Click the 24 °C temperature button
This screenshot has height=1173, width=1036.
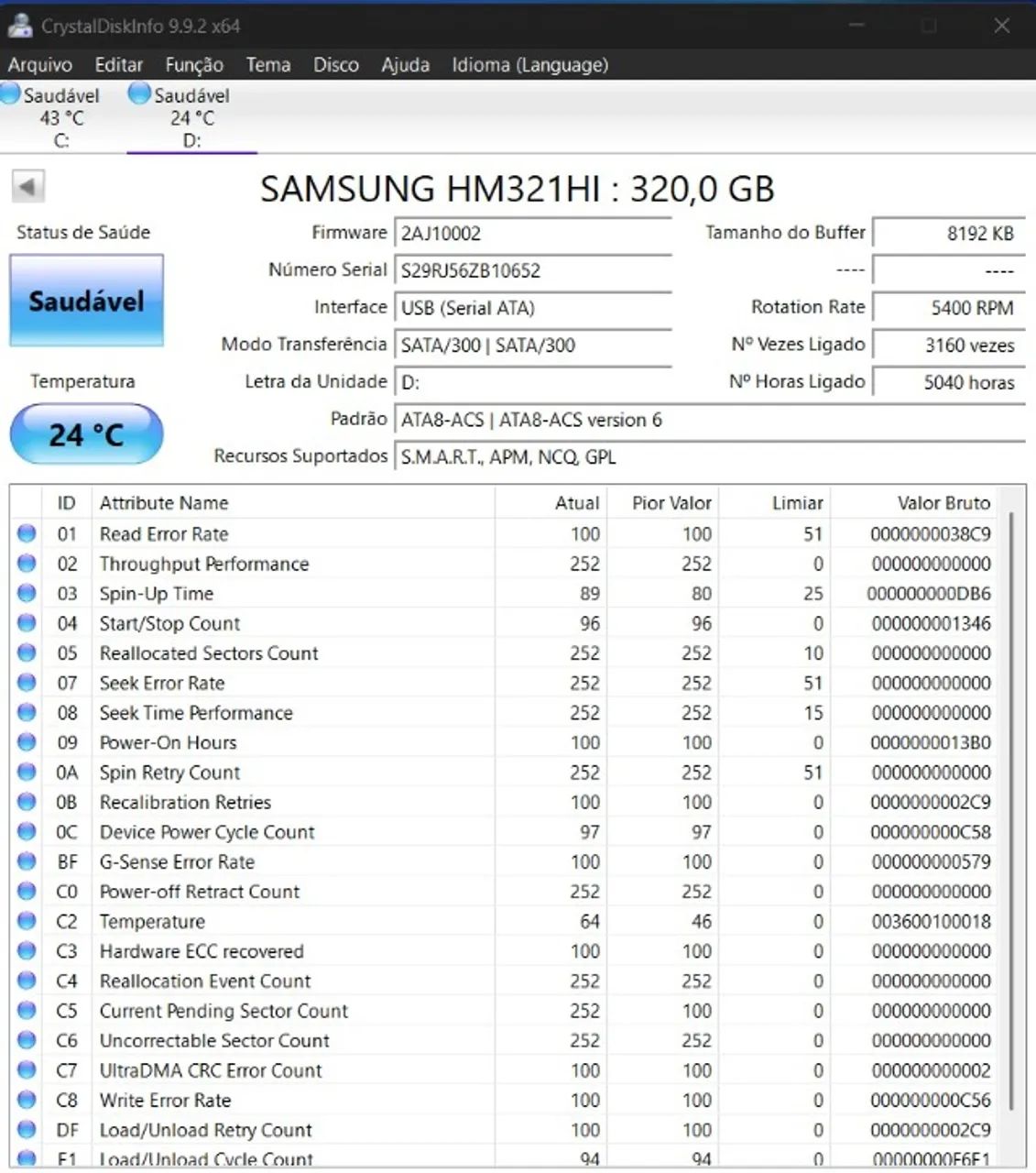click(87, 434)
